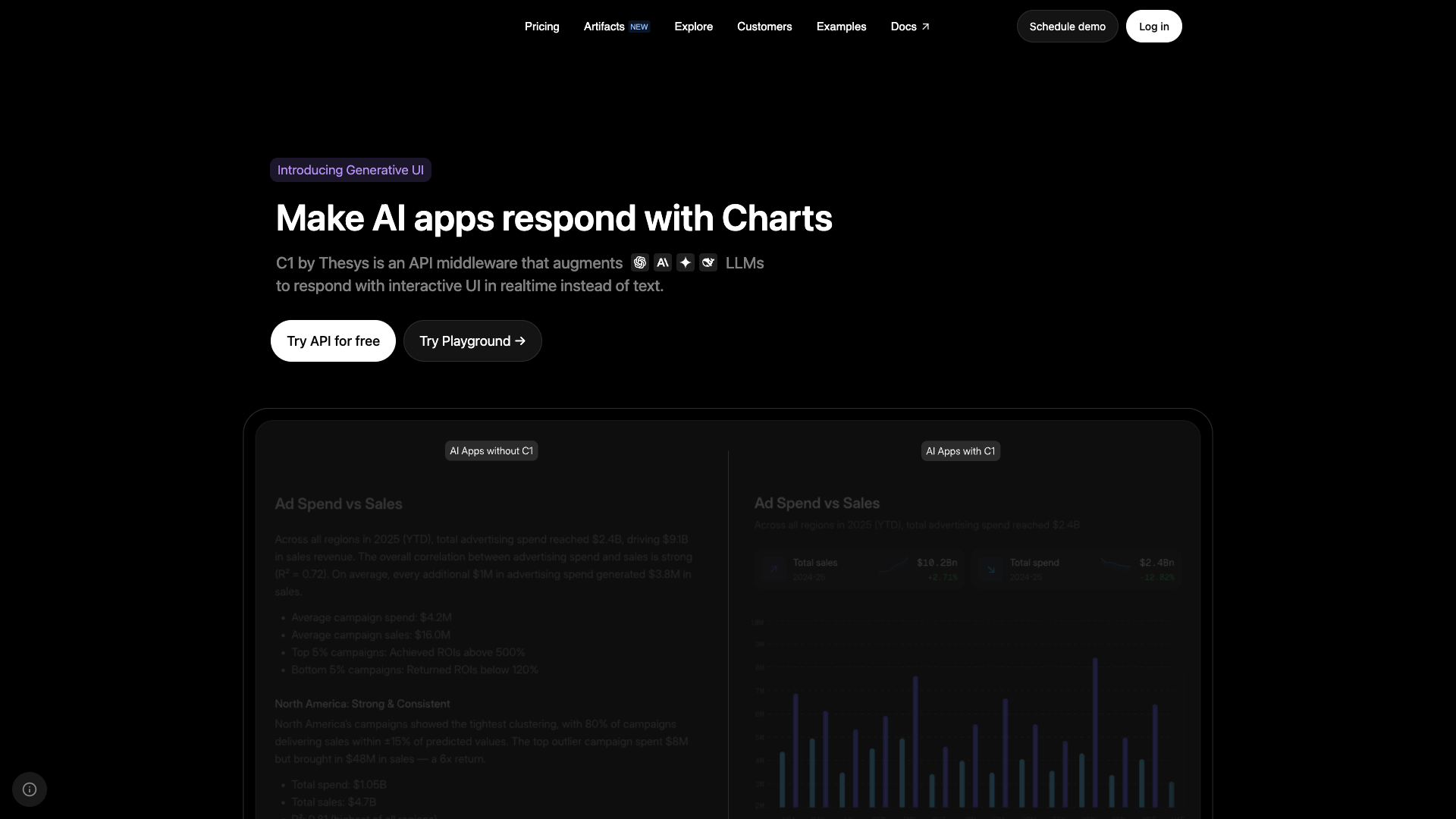The height and width of the screenshot is (819, 1456).
Task: Click the Log in button
Action: pos(1154,27)
